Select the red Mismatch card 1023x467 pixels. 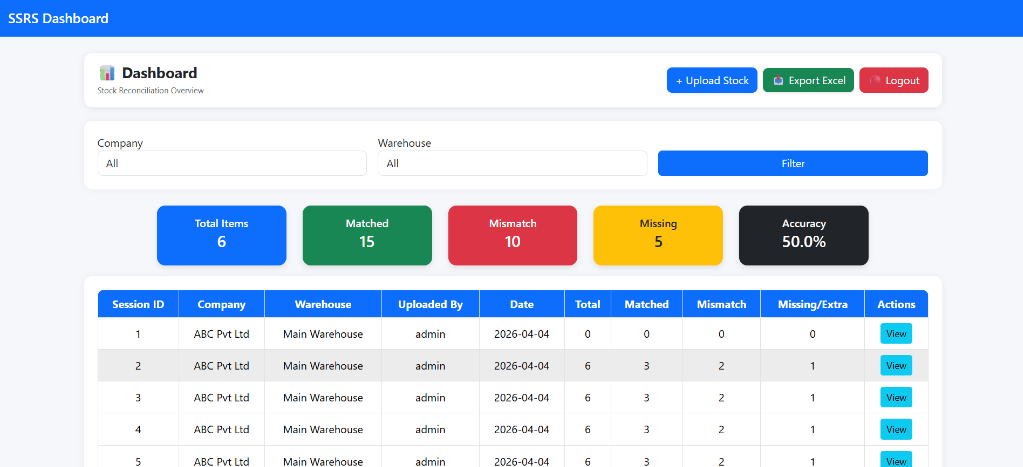[x=512, y=235]
